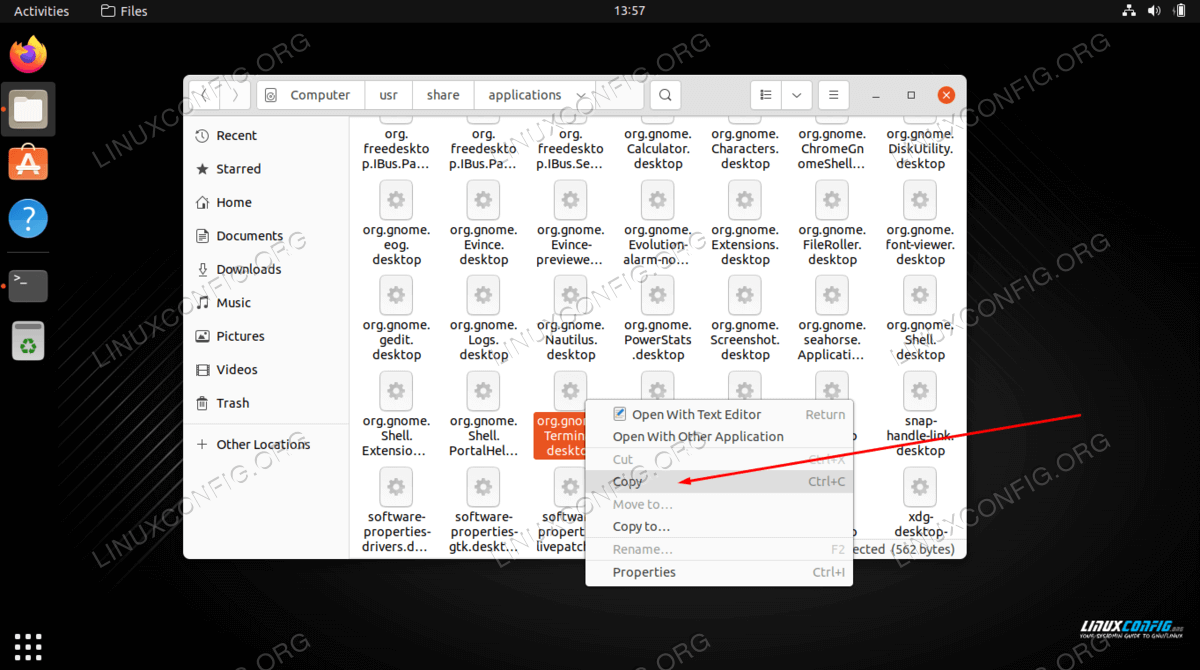Open Other Locations in the sidebar
1200x670 pixels.
(x=267, y=444)
